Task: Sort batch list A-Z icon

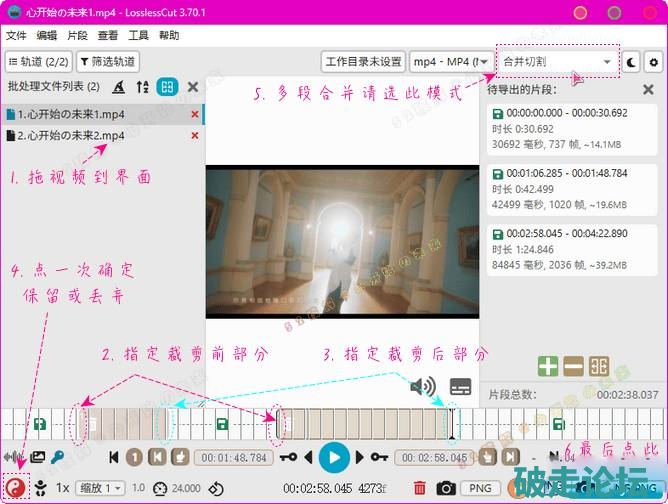Action: pos(142,87)
